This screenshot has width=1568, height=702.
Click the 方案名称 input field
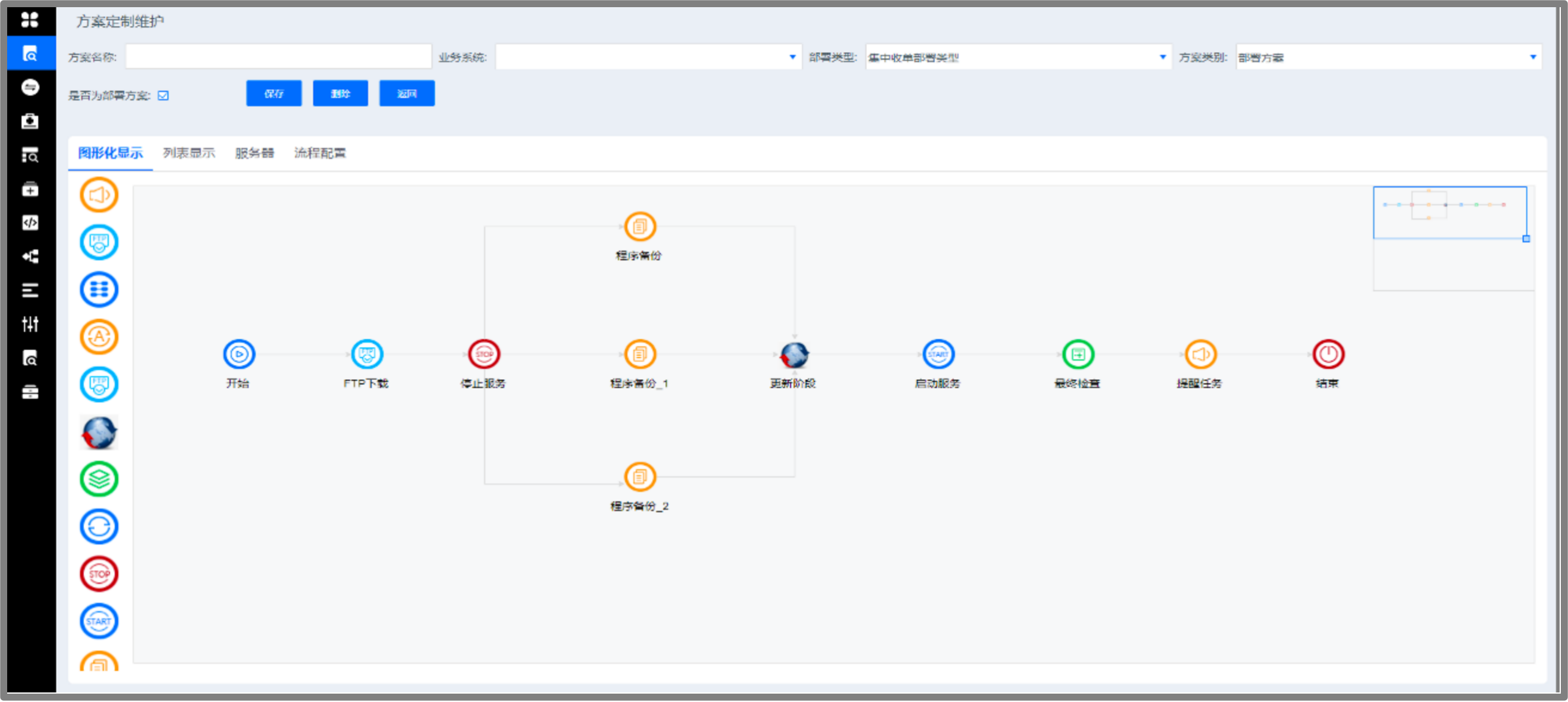point(278,57)
